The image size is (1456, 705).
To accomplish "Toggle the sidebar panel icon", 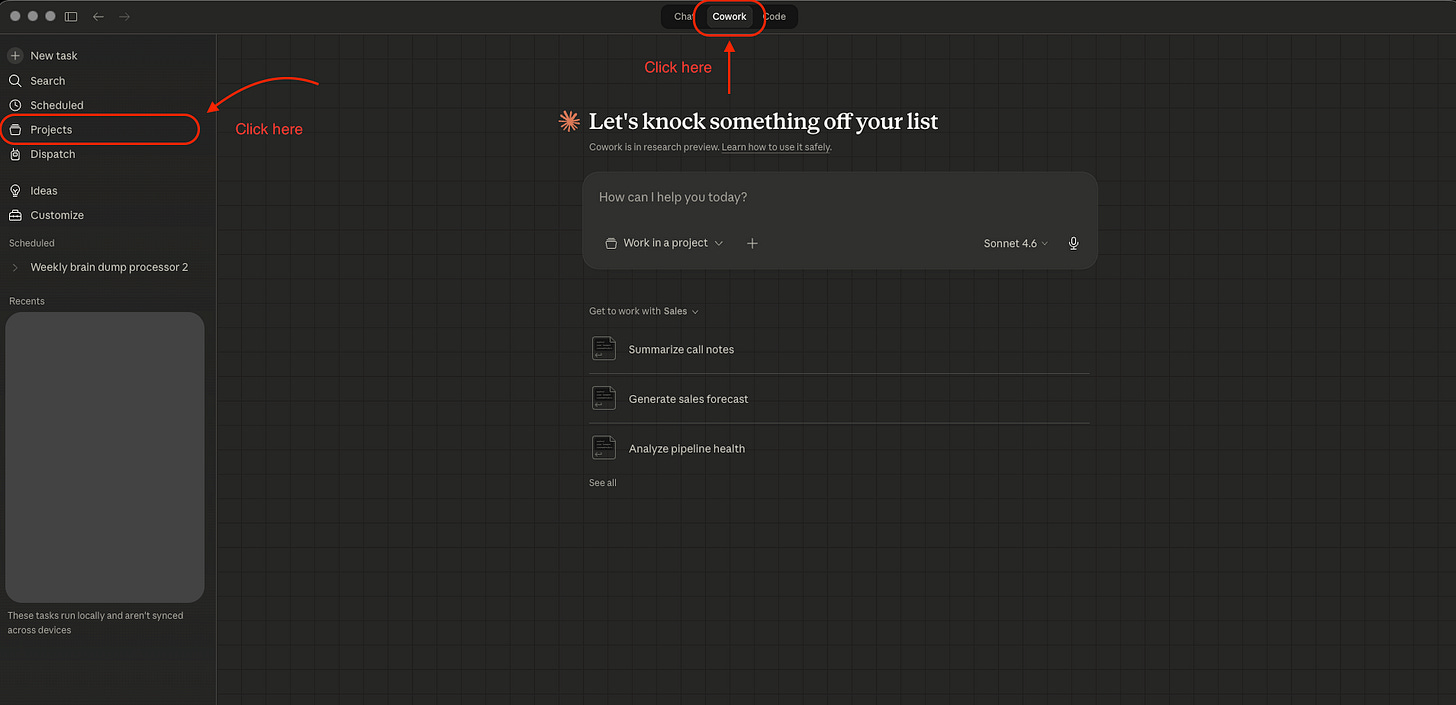I will coord(70,17).
